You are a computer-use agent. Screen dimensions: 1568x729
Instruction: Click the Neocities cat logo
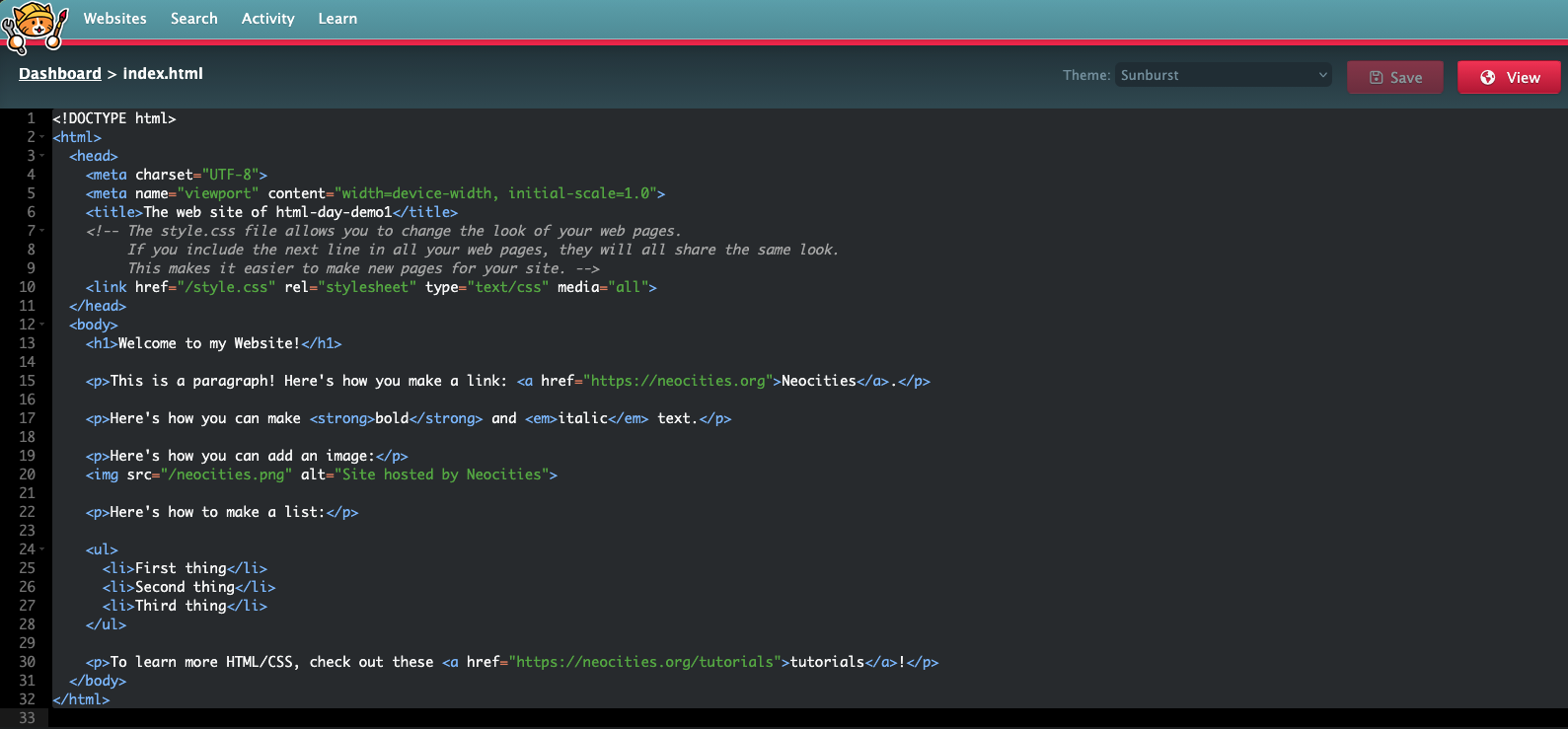(35, 26)
